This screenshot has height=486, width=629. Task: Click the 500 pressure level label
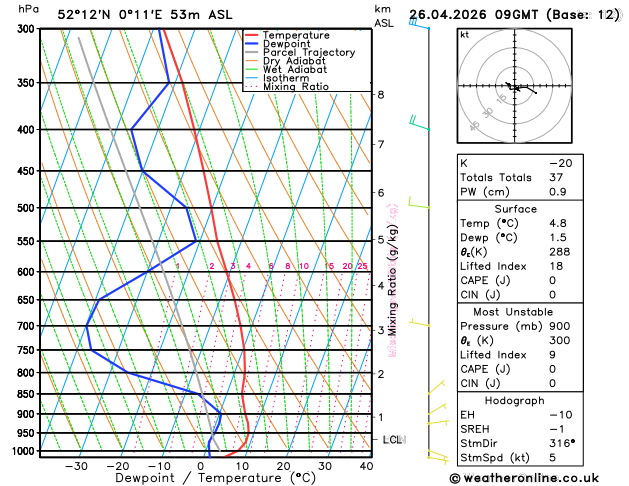tap(28, 208)
